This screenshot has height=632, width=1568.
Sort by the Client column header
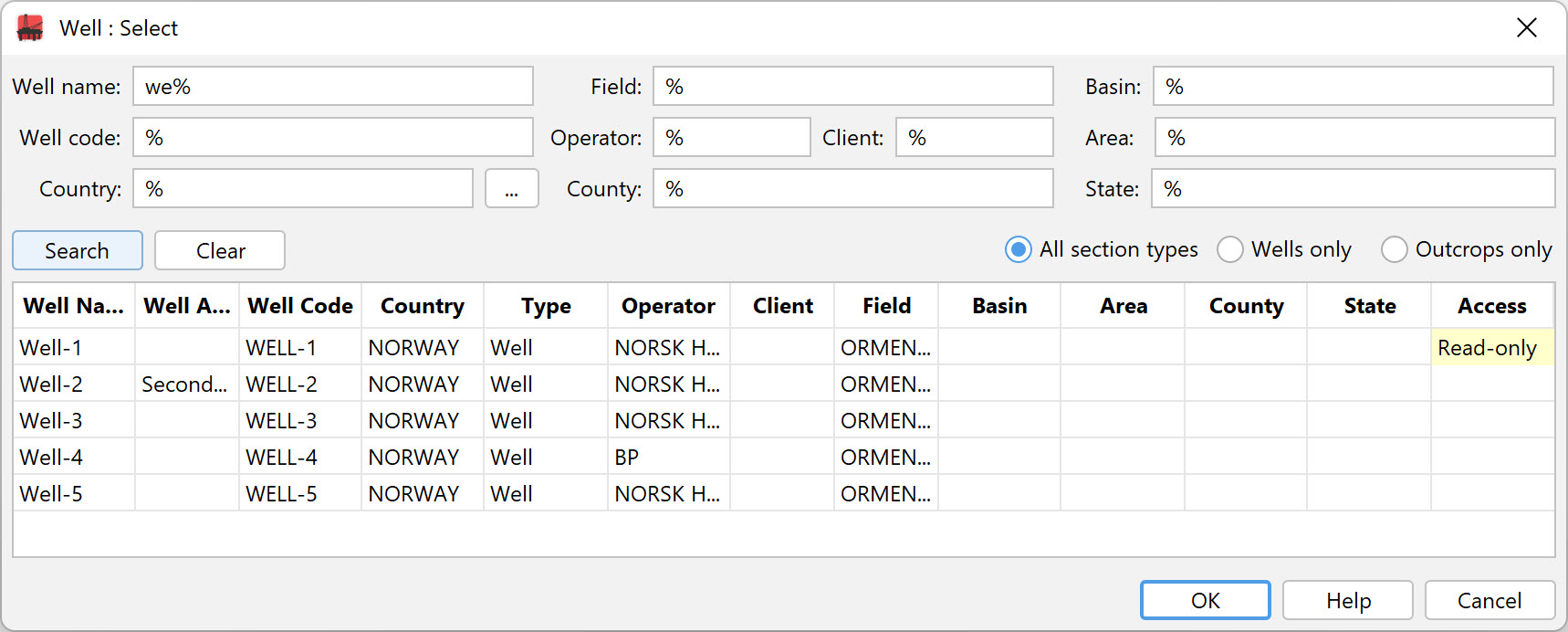tap(782, 306)
